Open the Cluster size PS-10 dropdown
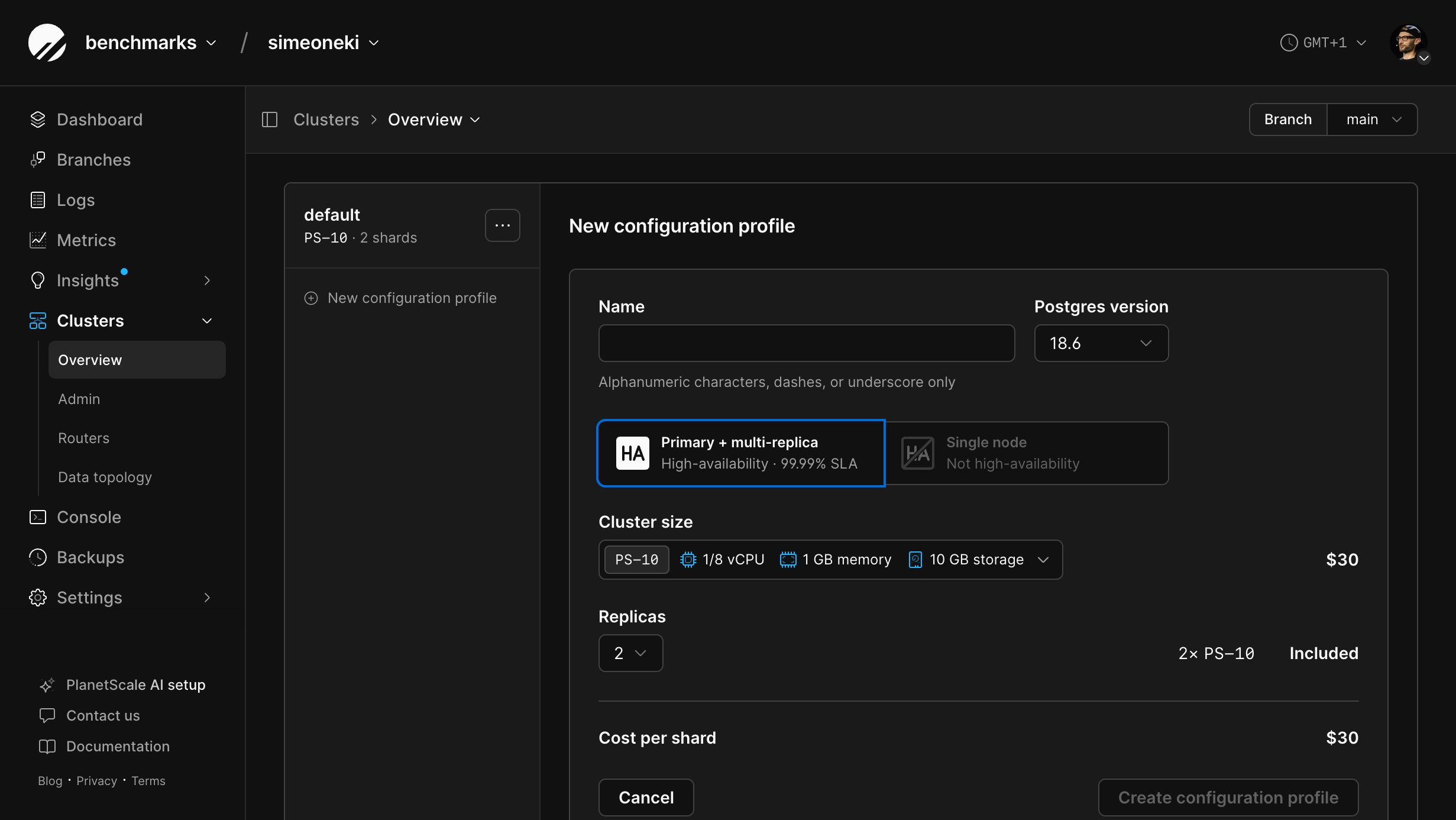Screen dimensions: 1456x820 830,560
